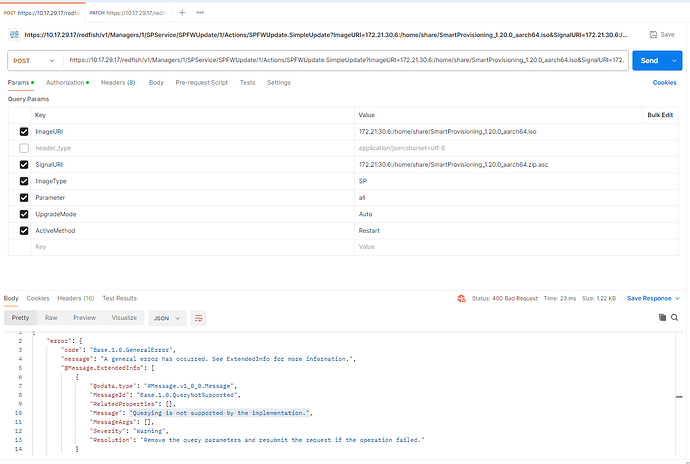The image size is (690, 464).
Task: Open the POST method dropdown
Action: pyautogui.click(x=35, y=60)
